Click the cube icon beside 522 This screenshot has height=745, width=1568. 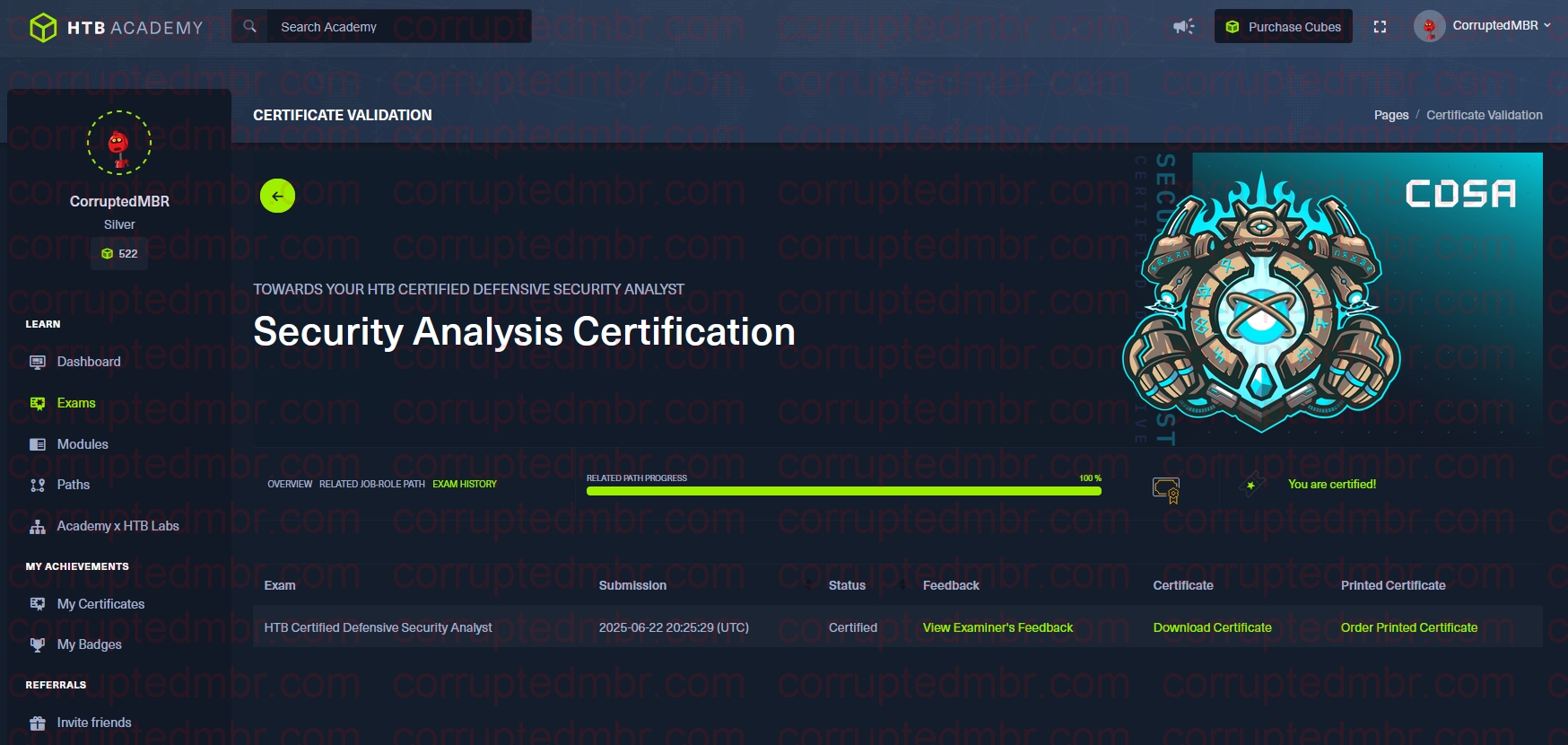108,254
